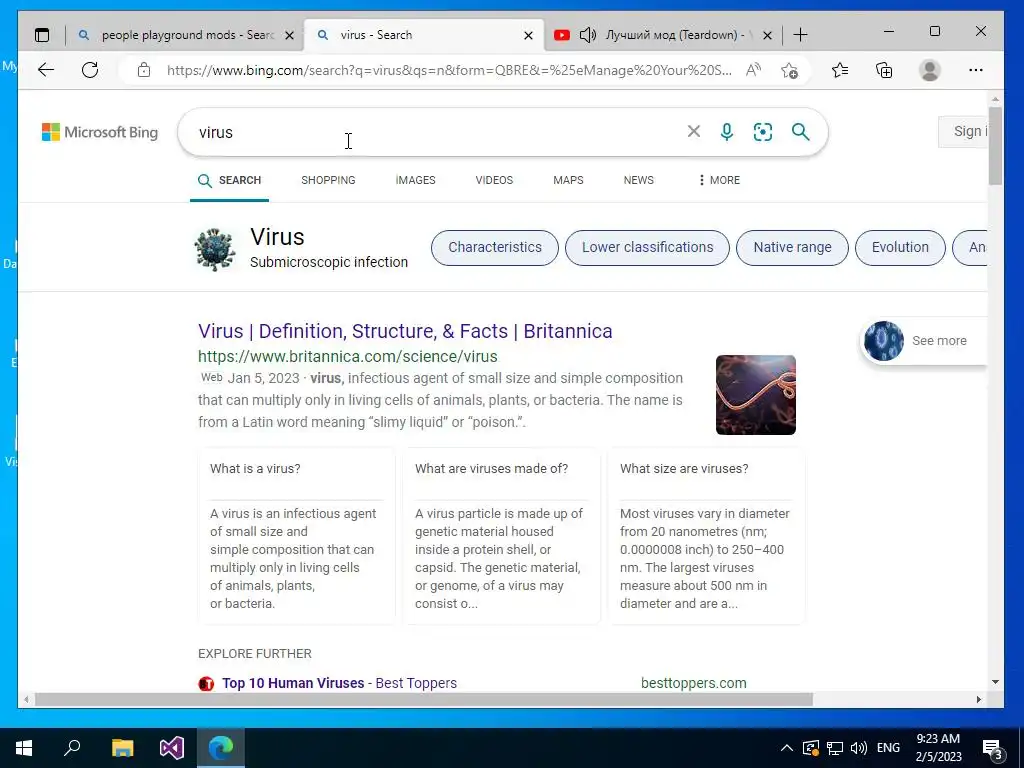The height and width of the screenshot is (768, 1024).
Task: Go back with the browser back arrow
Action: 46,70
